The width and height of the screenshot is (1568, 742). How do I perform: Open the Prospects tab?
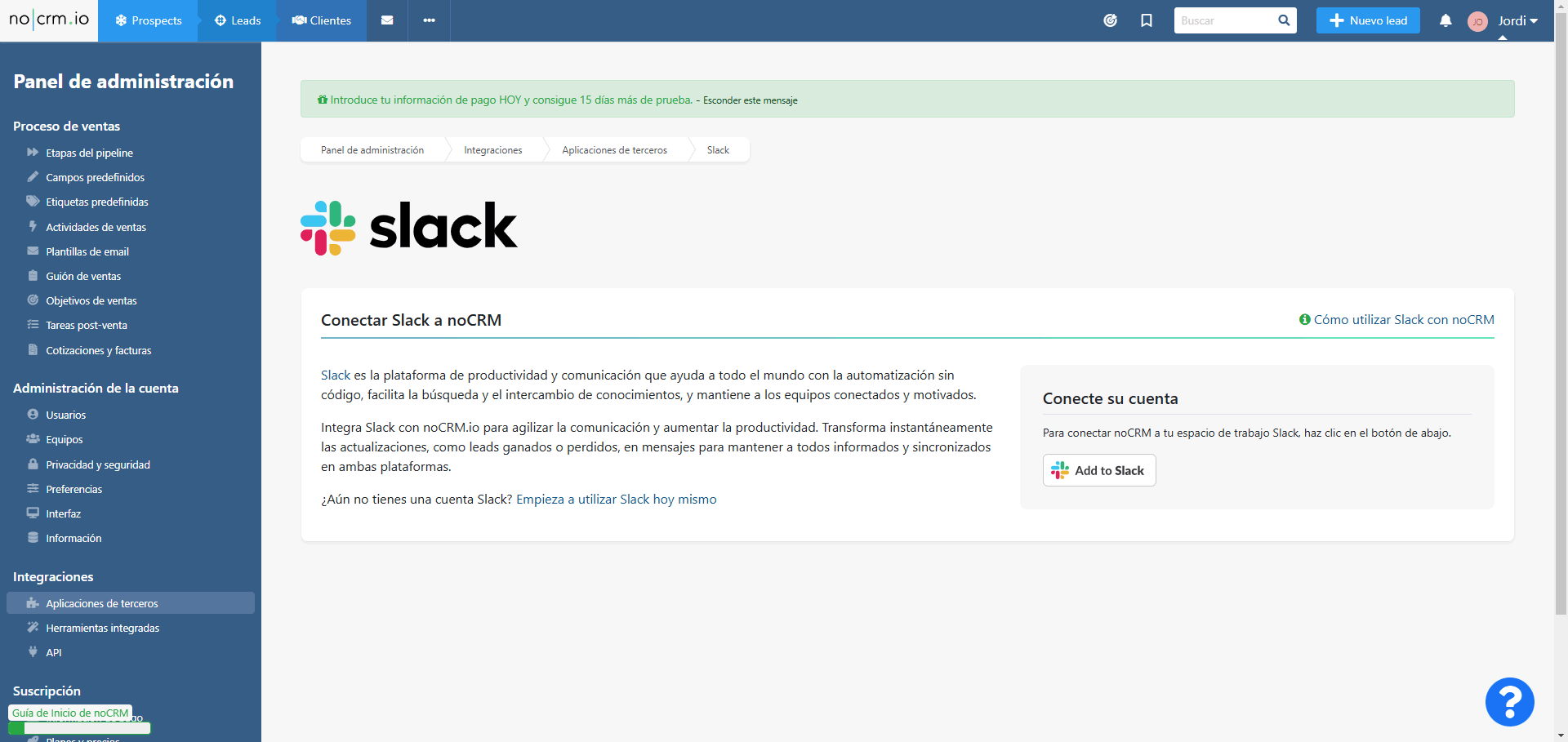(x=148, y=20)
